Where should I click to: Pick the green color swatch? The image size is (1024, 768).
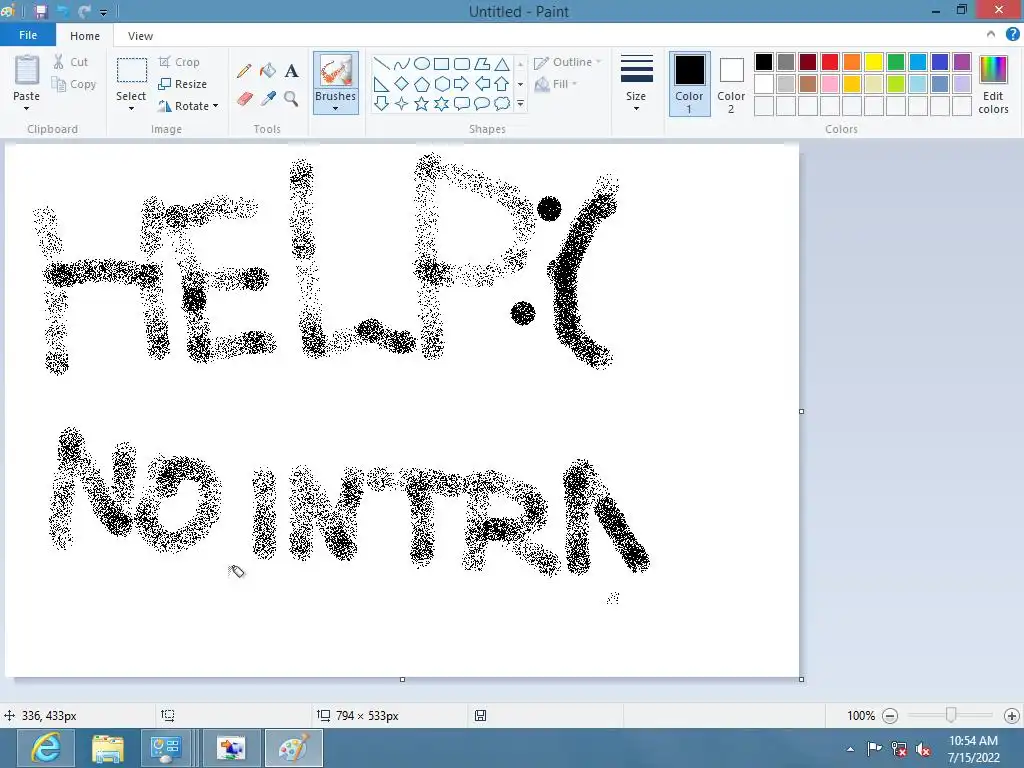coord(896,62)
